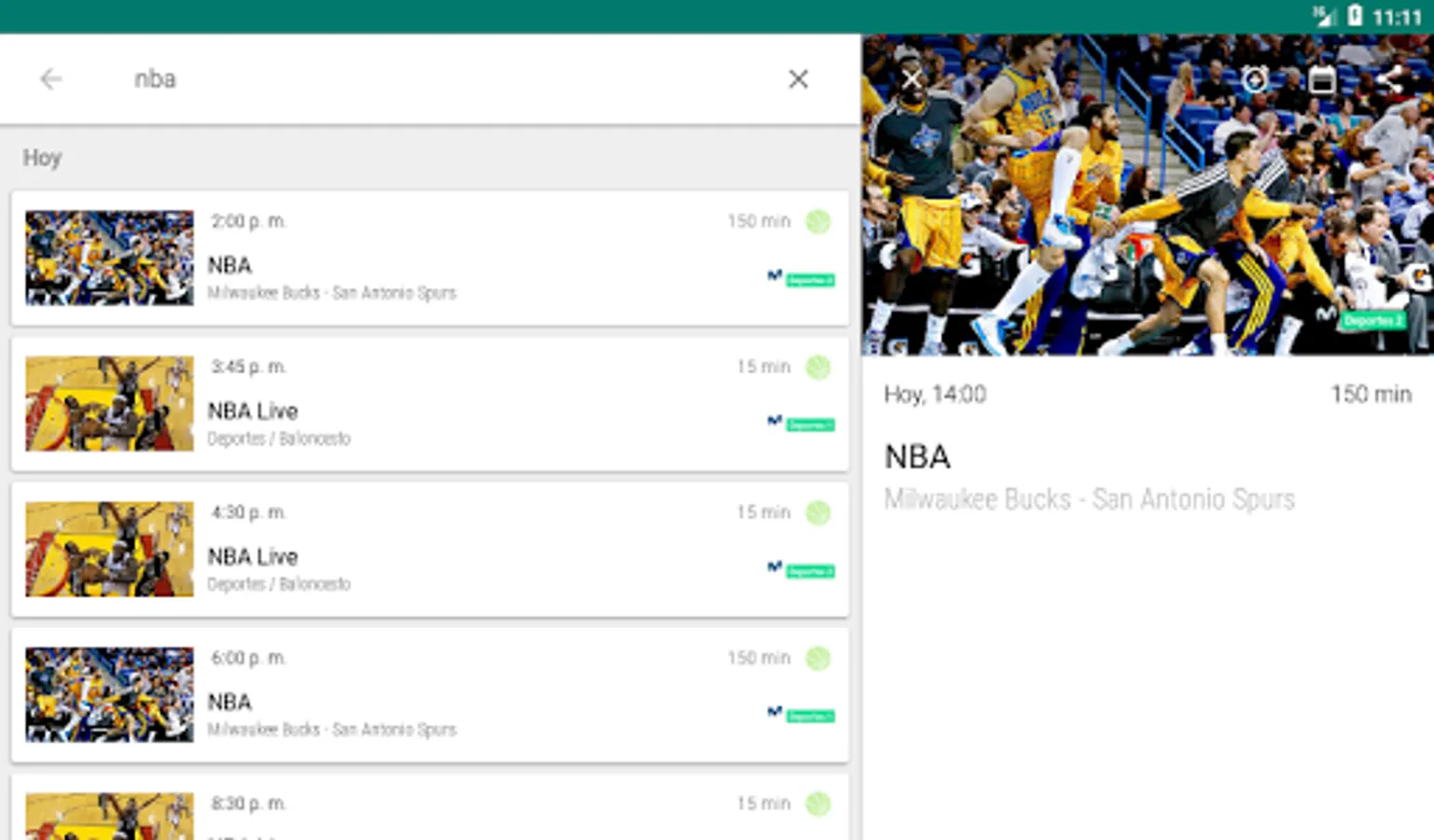Open the 3:45 p. m. NBA Live thumbnail

pyautogui.click(x=109, y=403)
